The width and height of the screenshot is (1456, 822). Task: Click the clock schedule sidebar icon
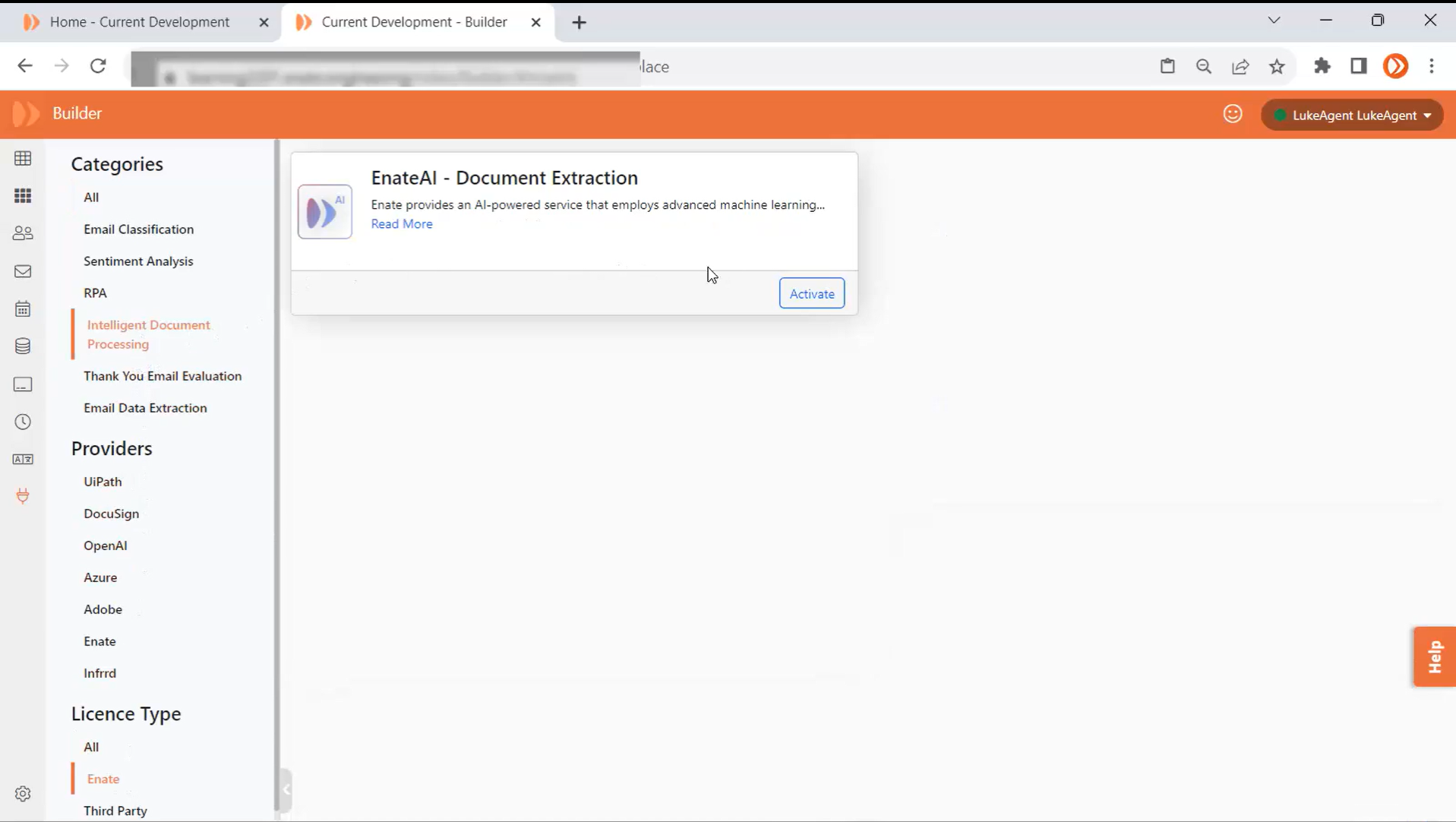click(x=23, y=422)
